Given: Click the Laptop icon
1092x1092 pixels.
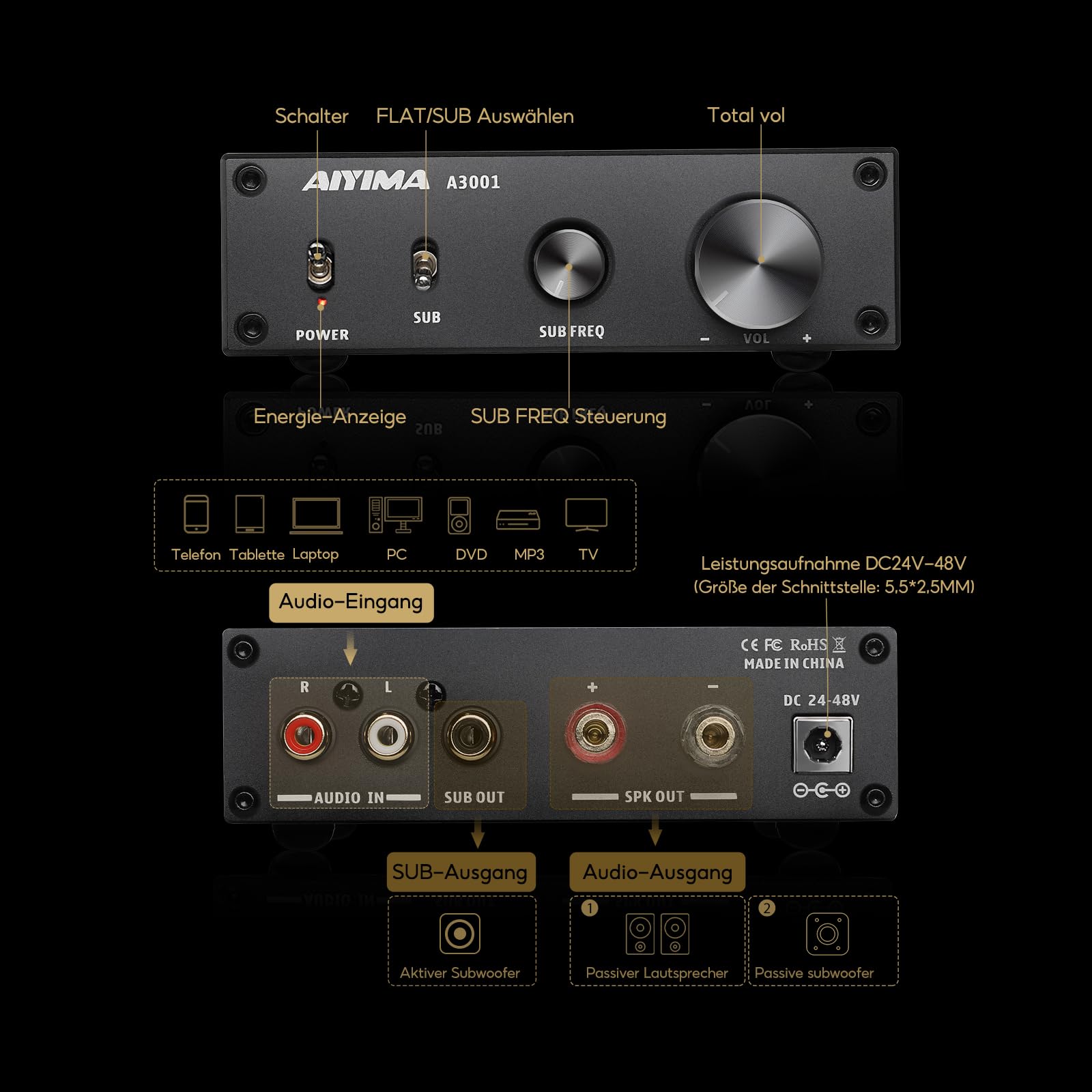Looking at the screenshot, I should [x=316, y=516].
